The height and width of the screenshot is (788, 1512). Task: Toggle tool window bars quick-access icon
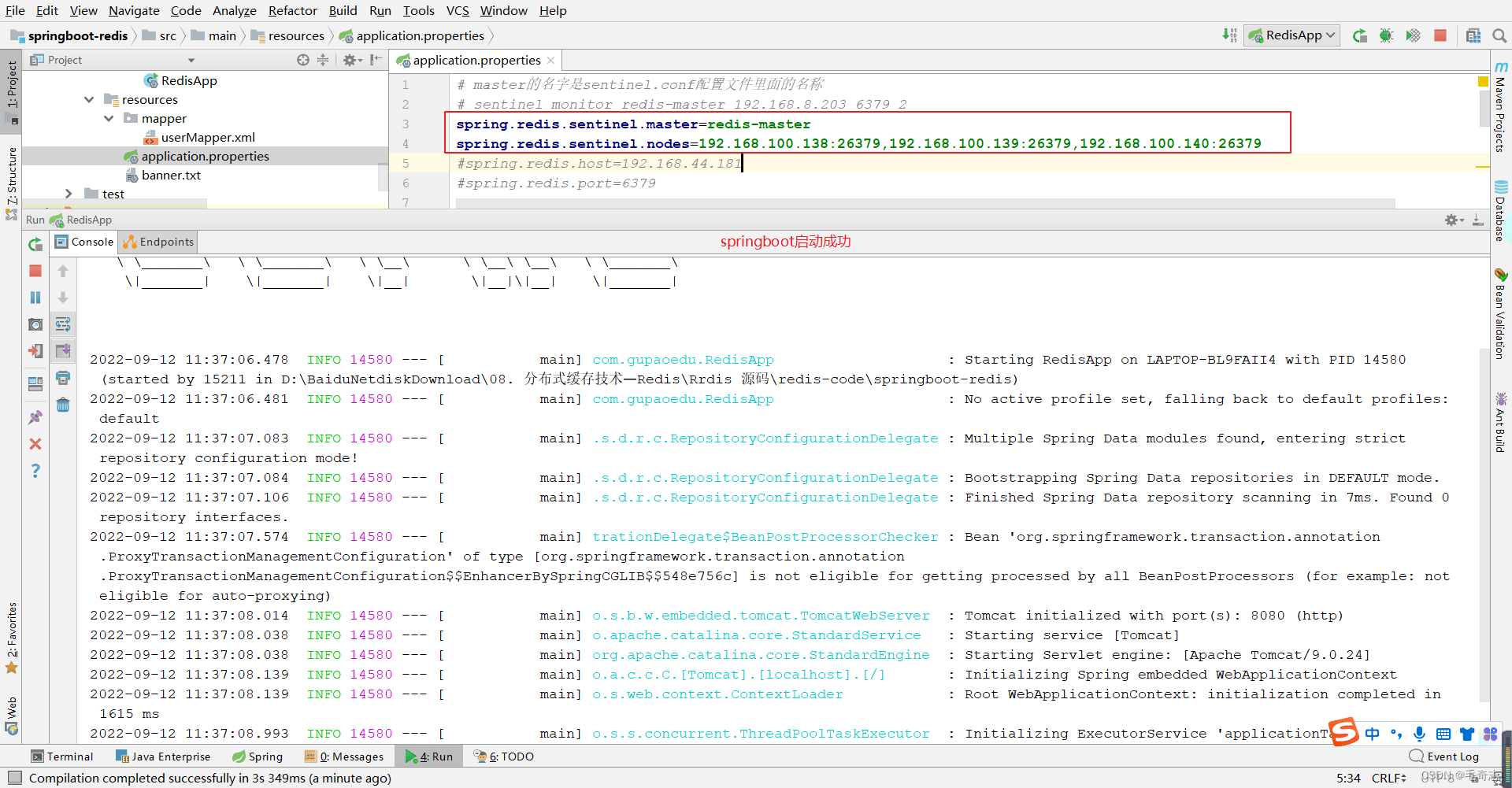coord(14,778)
